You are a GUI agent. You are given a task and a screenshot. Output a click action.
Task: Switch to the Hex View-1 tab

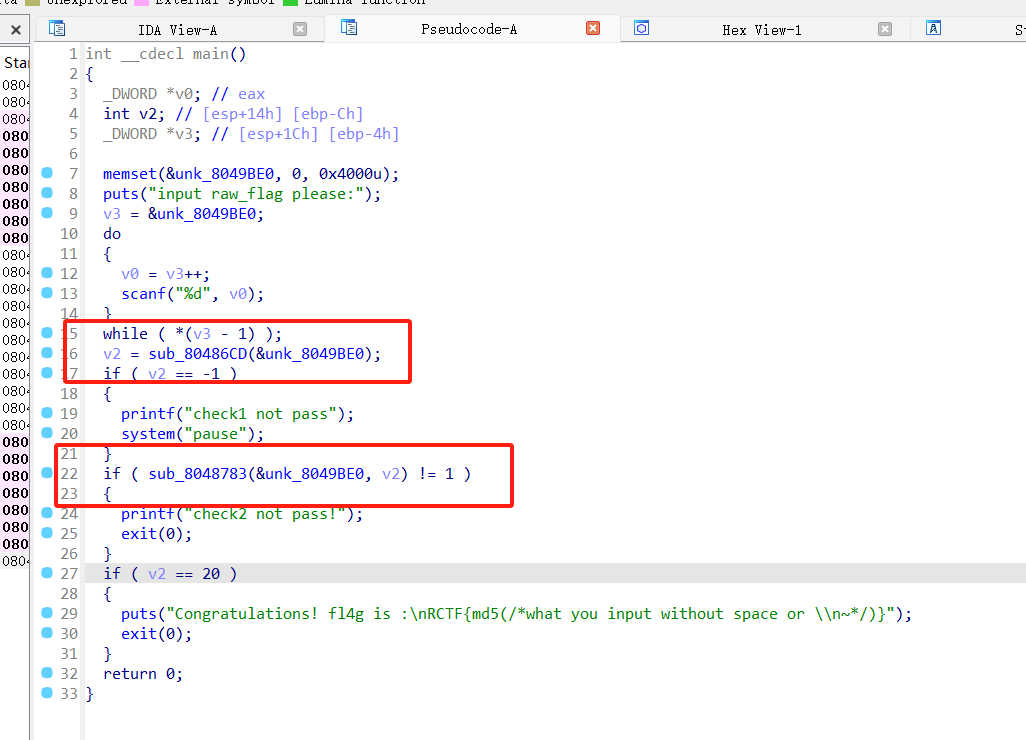(762, 29)
